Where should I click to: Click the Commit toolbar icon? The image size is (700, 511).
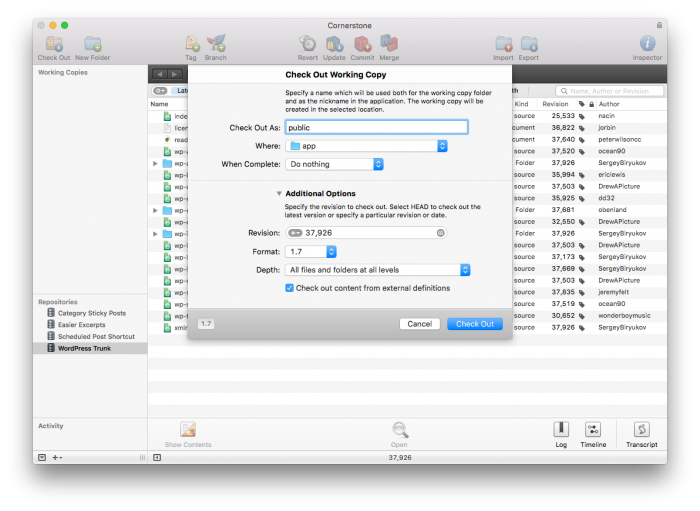point(362,44)
